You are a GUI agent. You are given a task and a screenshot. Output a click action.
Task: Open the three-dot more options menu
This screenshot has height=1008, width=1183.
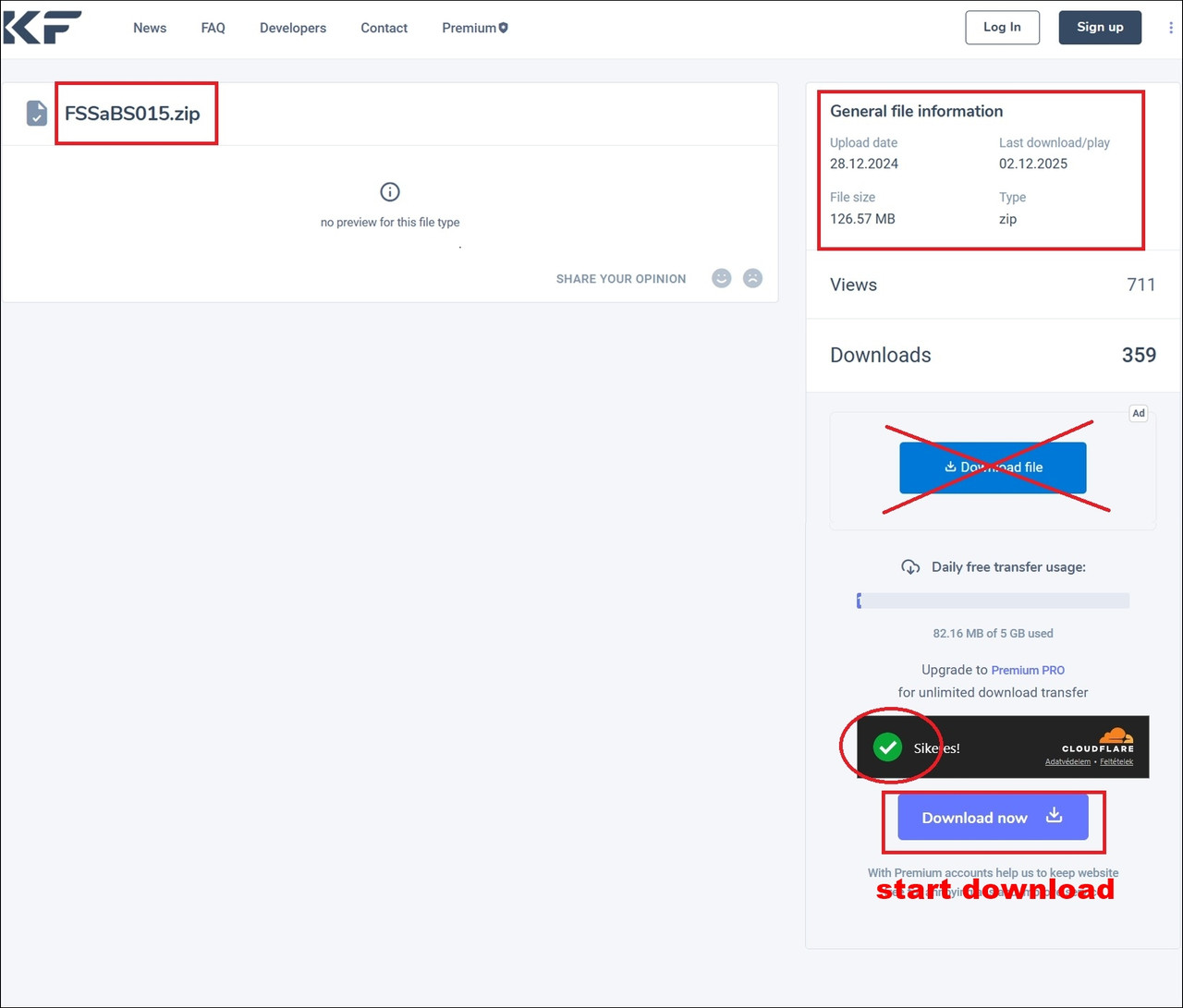click(1171, 28)
